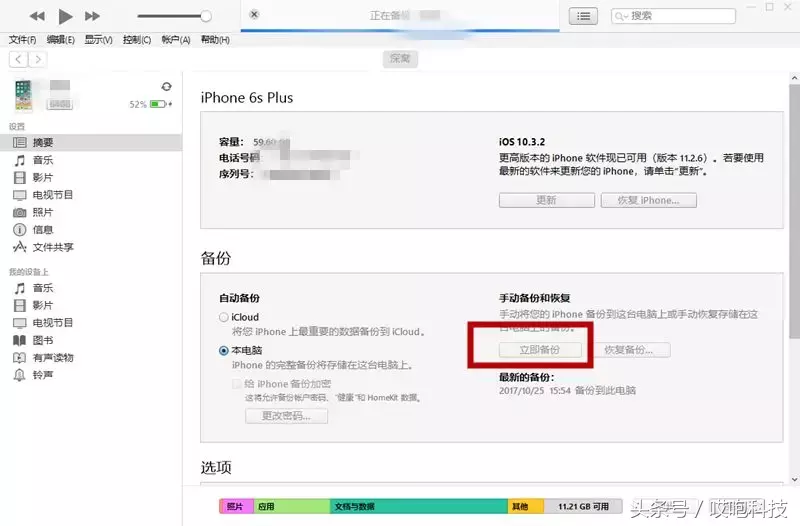
Task: Click the 2017/10/25 15:54 backup date text
Action: [535, 390]
